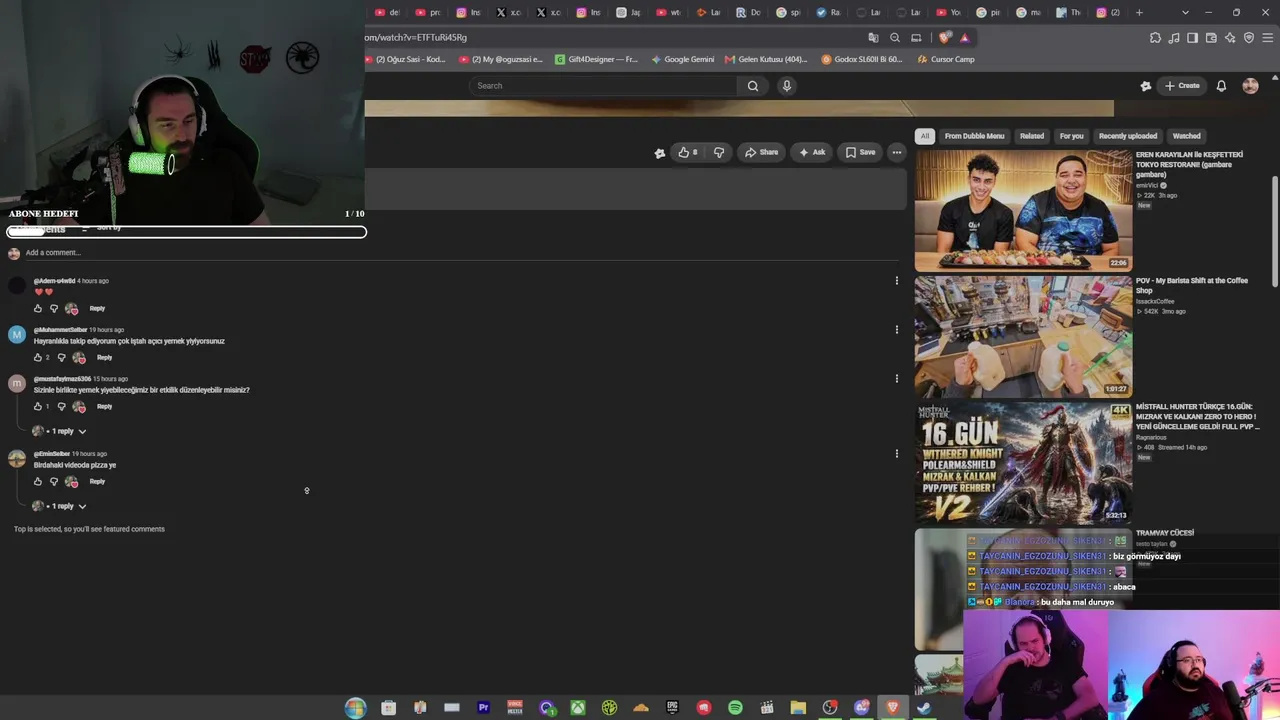Image resolution: width=1280 pixels, height=720 pixels.
Task: Open the Gelen Kutusu Gmail bookmark
Action: pyautogui.click(x=766, y=59)
